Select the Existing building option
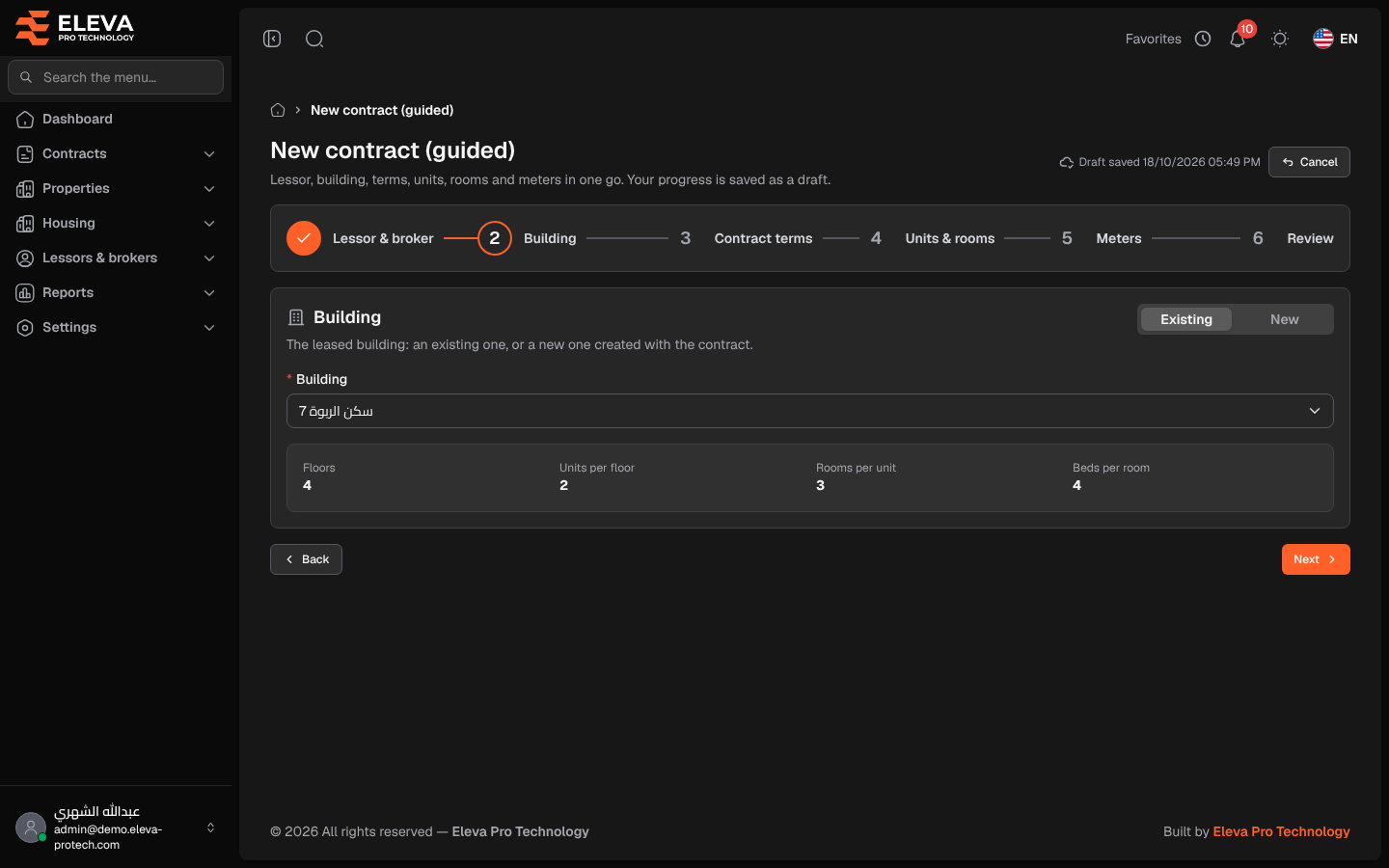The height and width of the screenshot is (868, 1389). tap(1185, 319)
